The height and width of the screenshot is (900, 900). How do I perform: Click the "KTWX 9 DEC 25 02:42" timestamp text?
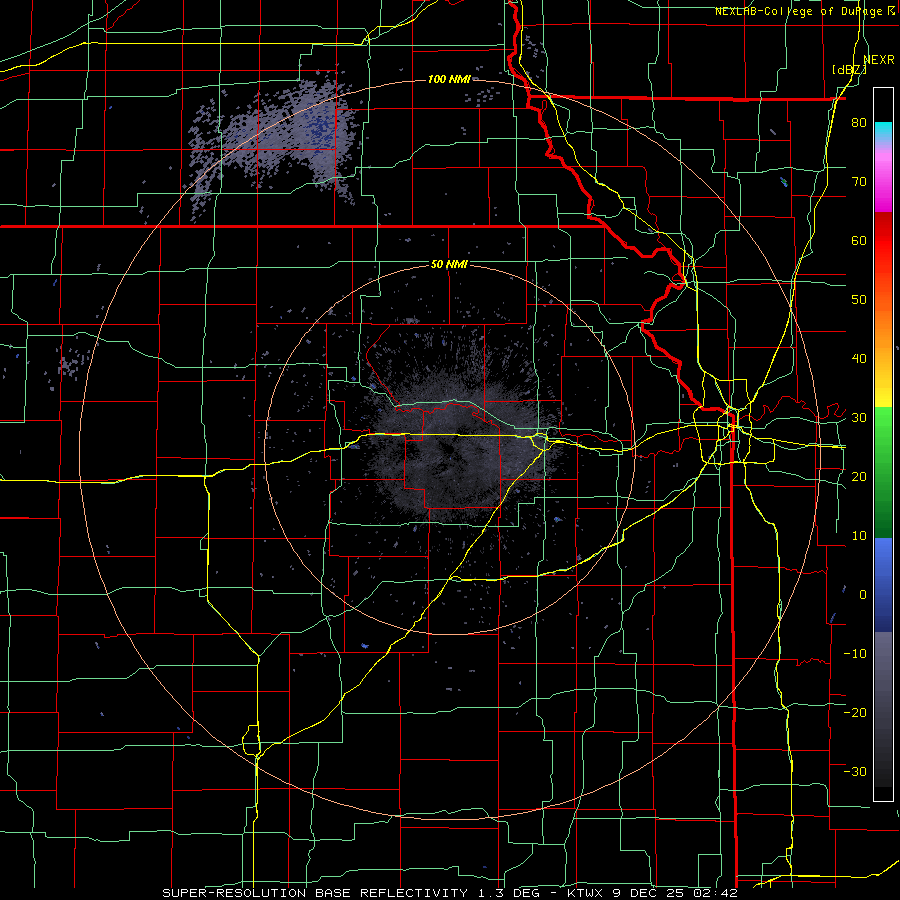pos(652,893)
